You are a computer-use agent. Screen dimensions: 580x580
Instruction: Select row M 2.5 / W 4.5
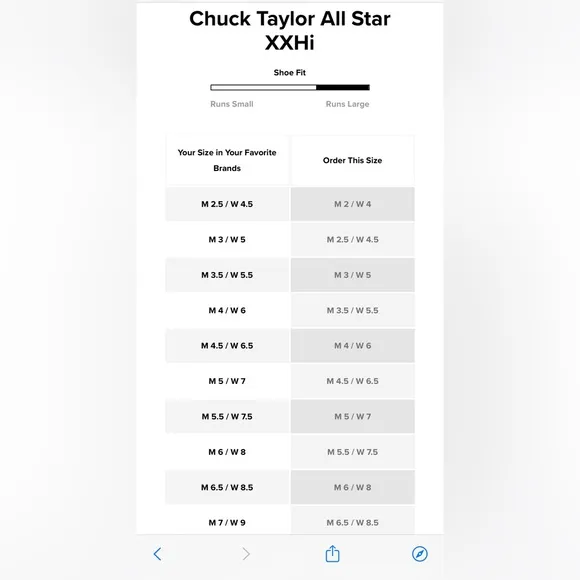(x=227, y=204)
